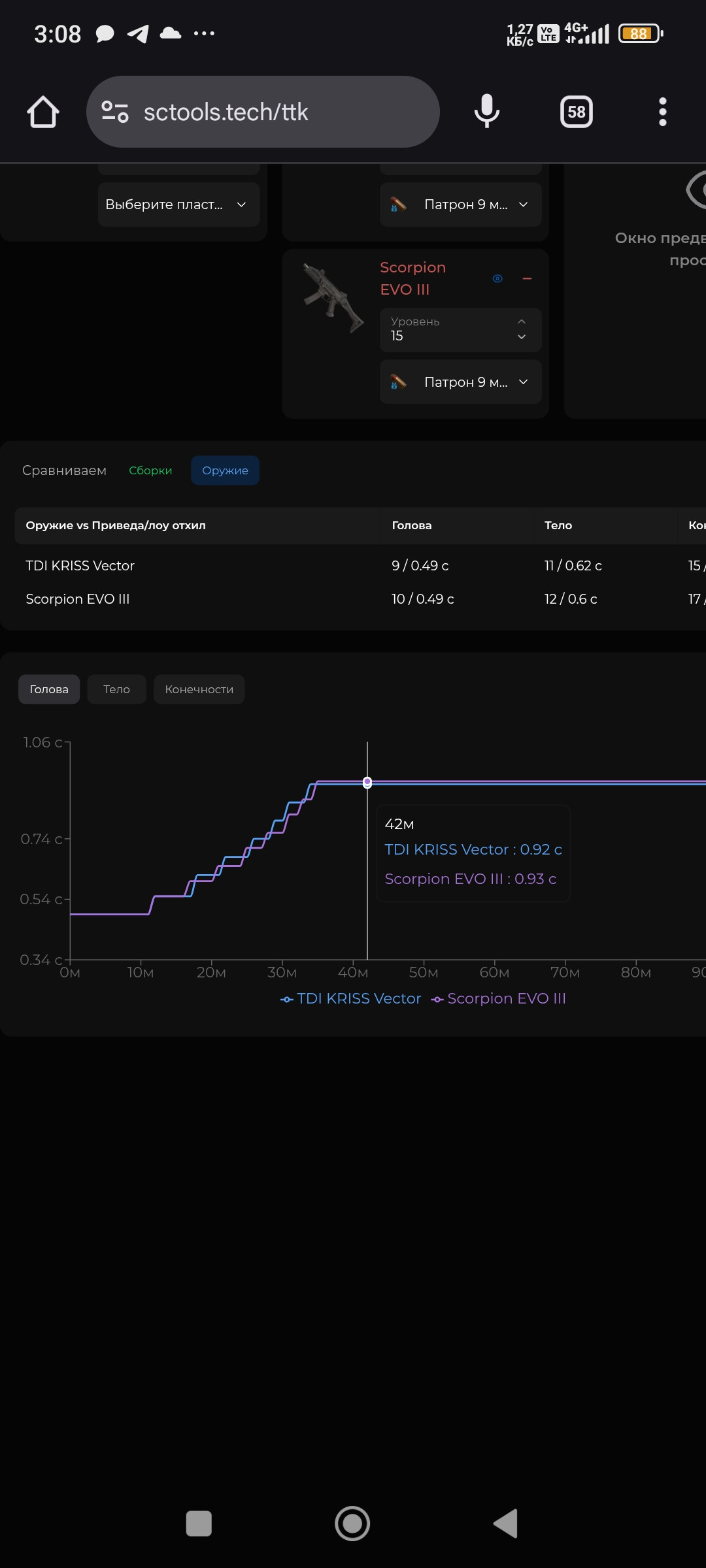706x1568 pixels.
Task: Tap the Telegram notification icon in status bar
Action: (x=137, y=33)
